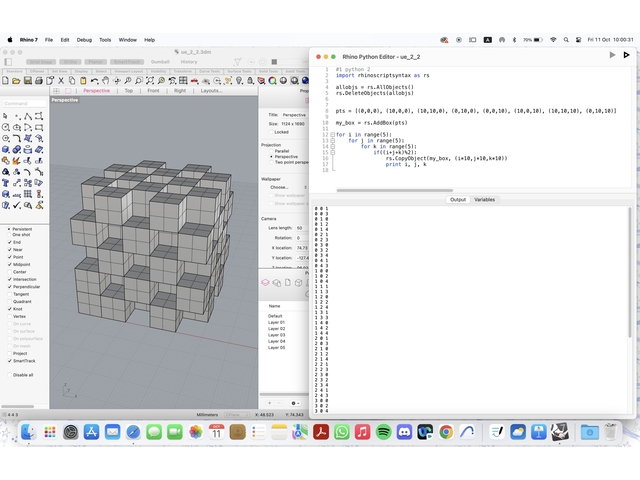Open Spotify from the Dock

[383, 431]
